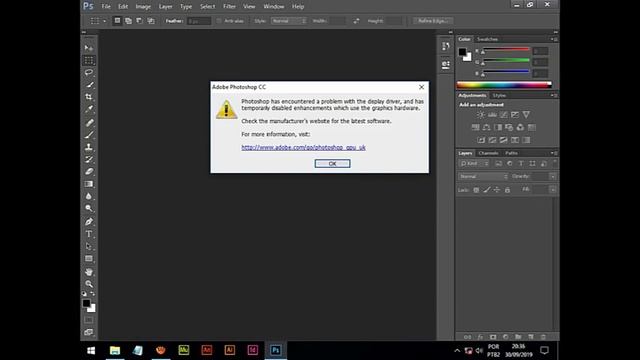Image resolution: width=640 pixels, height=360 pixels.
Task: Toggle Lock Transparent Pixels
Action: point(476,190)
